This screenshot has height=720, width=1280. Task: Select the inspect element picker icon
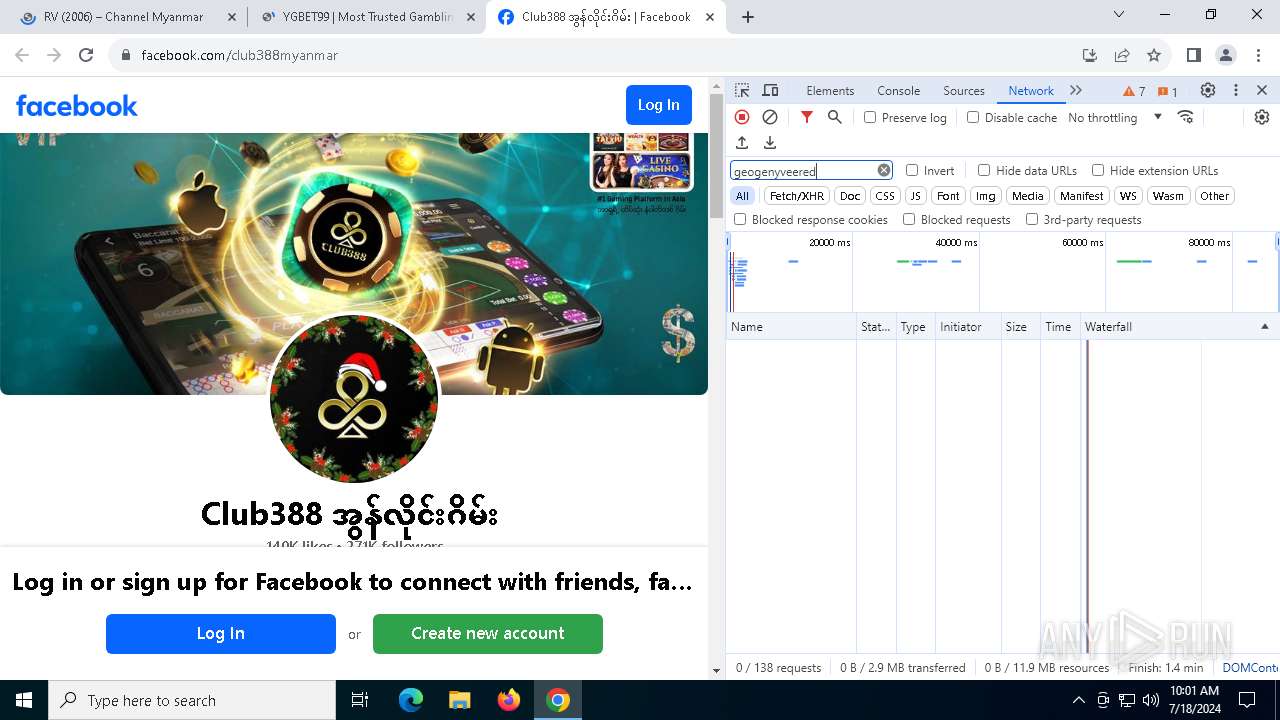(742, 90)
